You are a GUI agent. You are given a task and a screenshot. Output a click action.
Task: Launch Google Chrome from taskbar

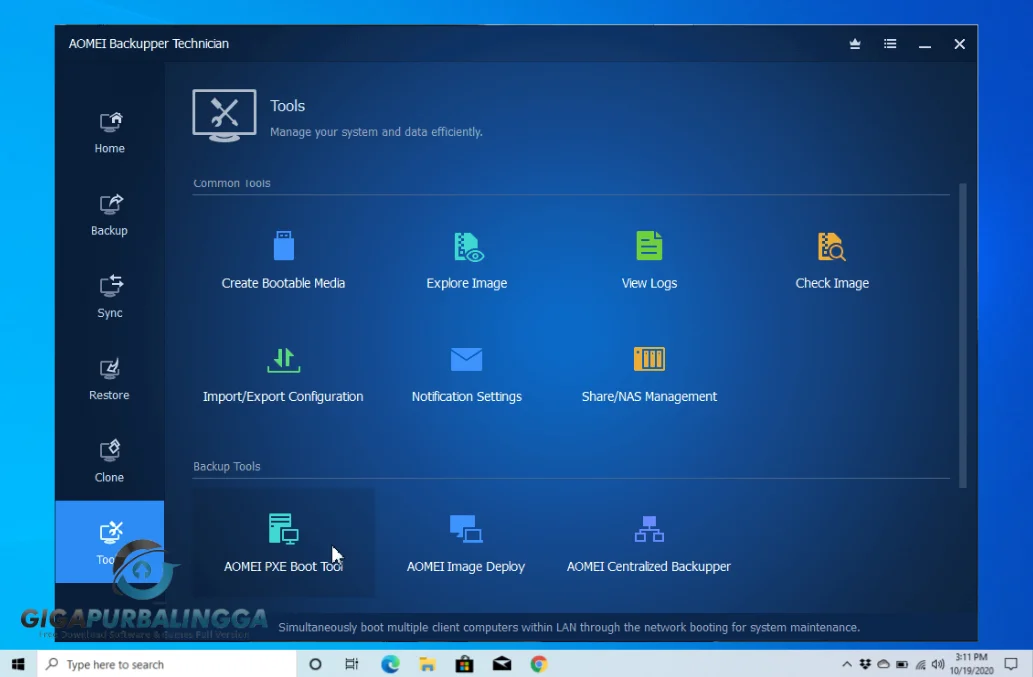tap(539, 664)
